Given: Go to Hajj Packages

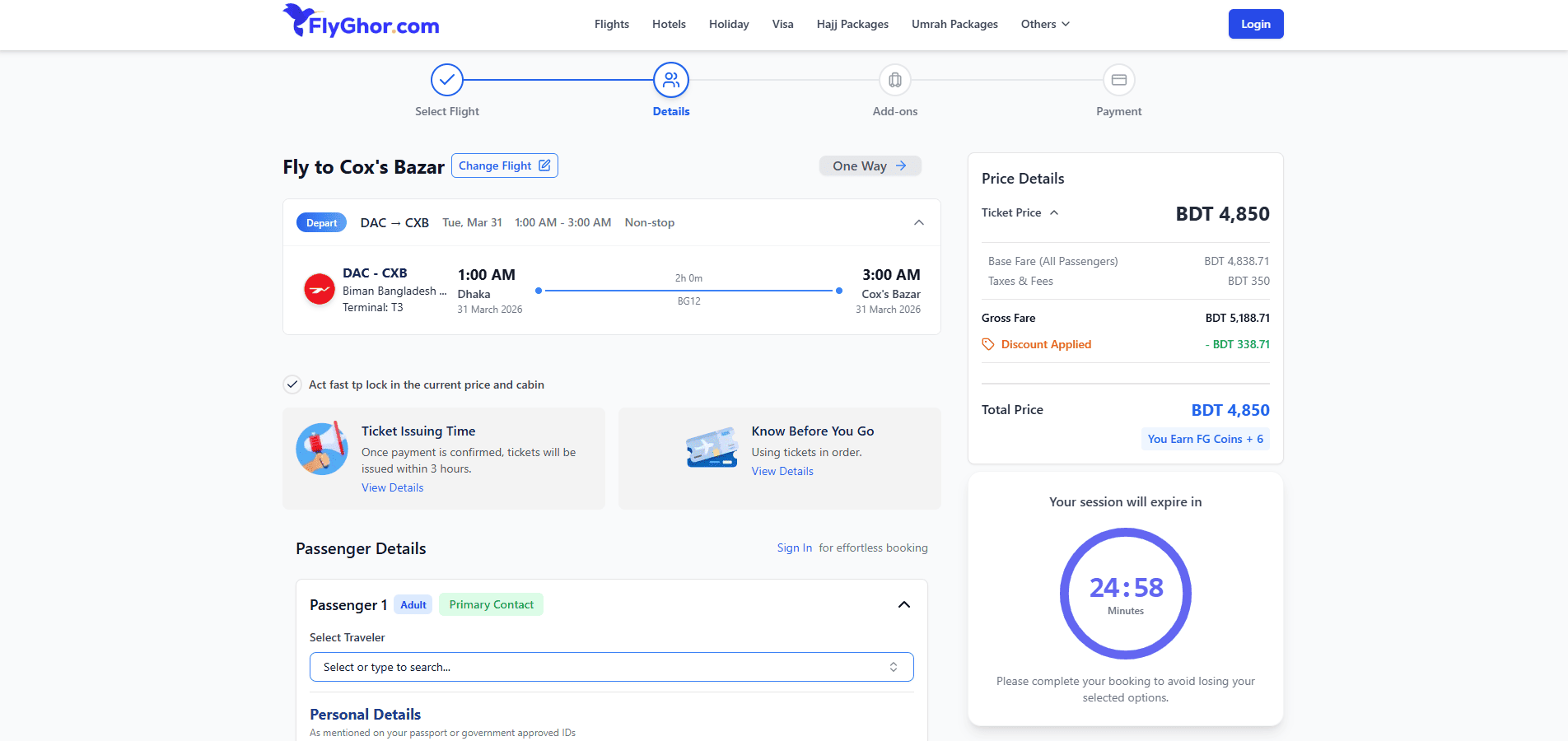Looking at the screenshot, I should pos(852,24).
